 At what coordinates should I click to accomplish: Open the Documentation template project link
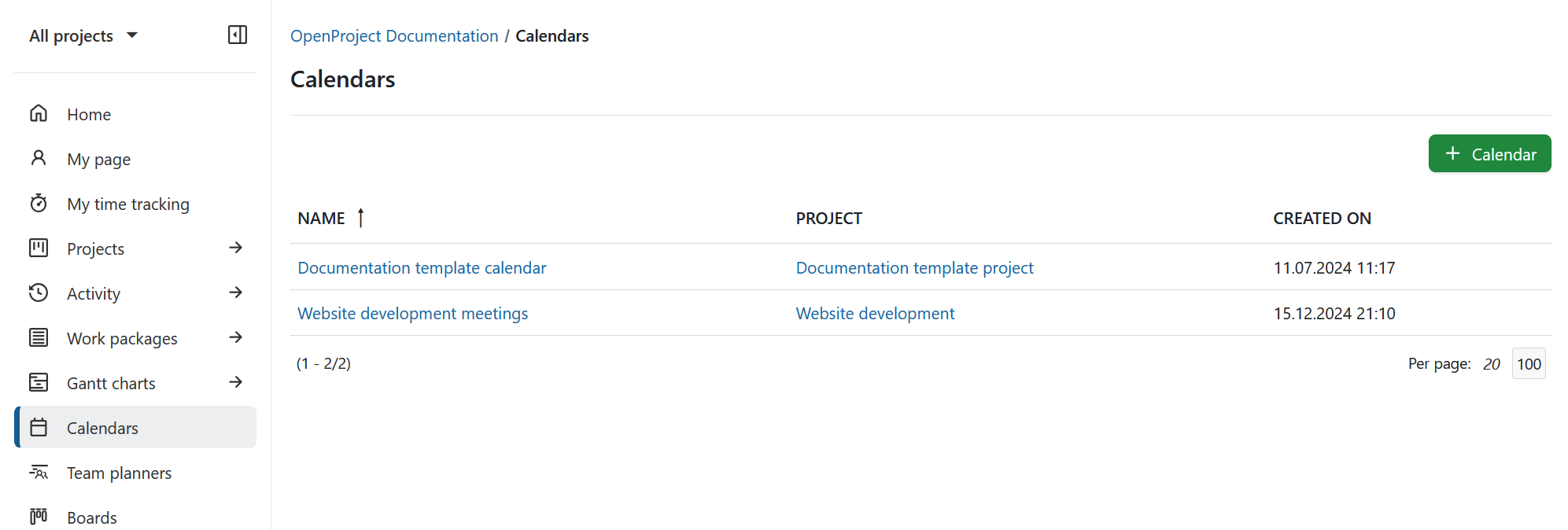[x=914, y=267]
